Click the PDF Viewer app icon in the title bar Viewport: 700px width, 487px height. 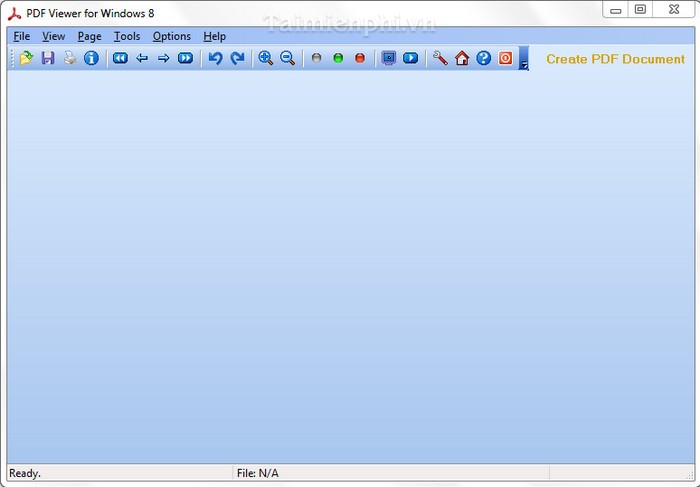point(14,14)
